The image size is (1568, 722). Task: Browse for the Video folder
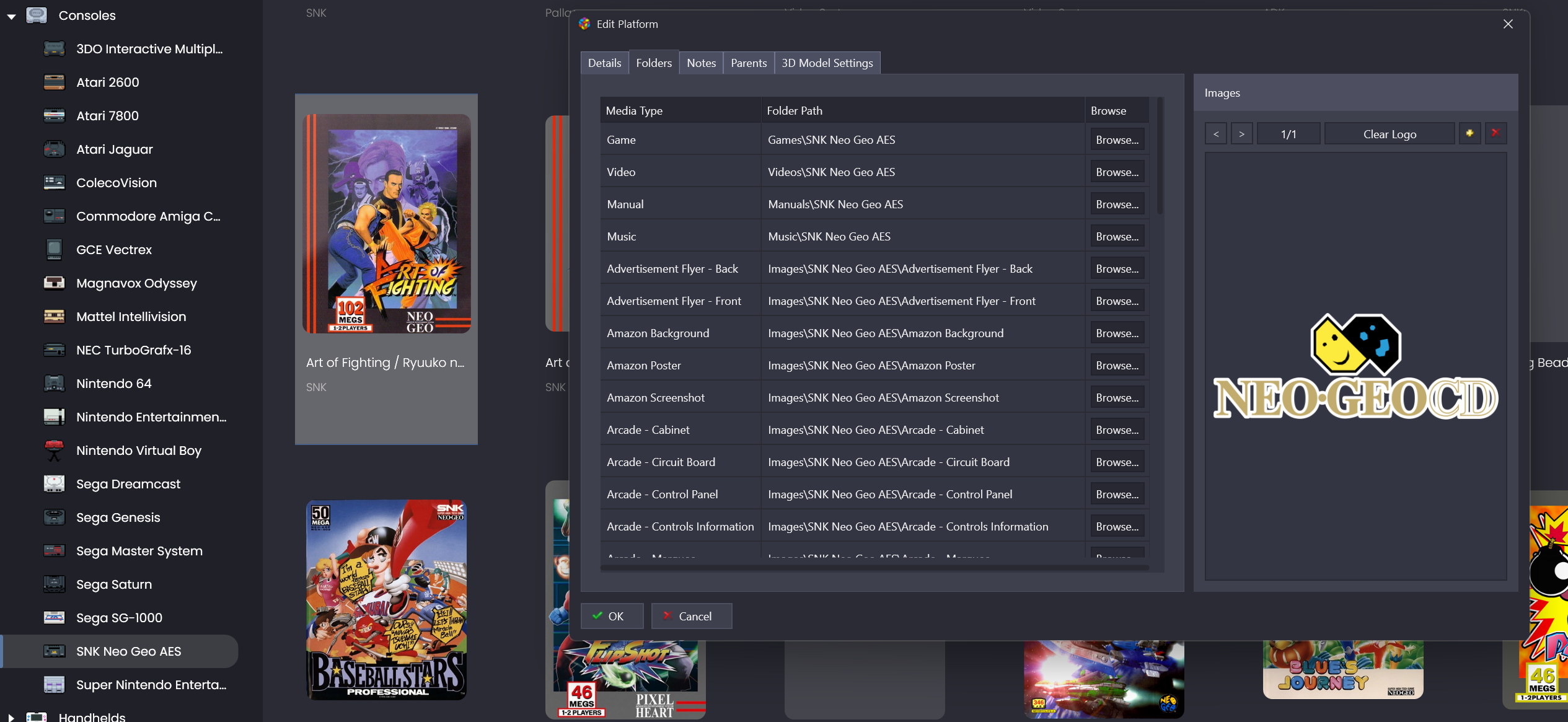tap(1117, 172)
